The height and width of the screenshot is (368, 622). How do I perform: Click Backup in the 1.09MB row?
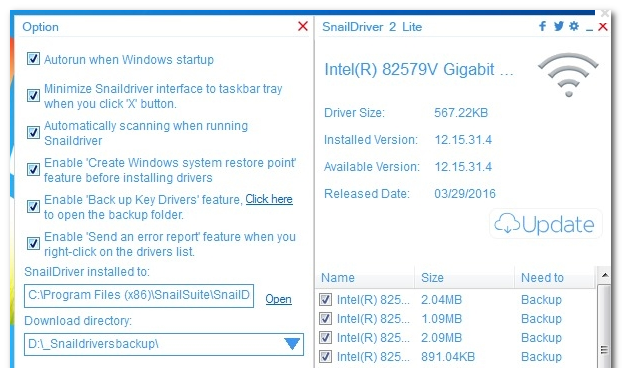click(x=541, y=318)
